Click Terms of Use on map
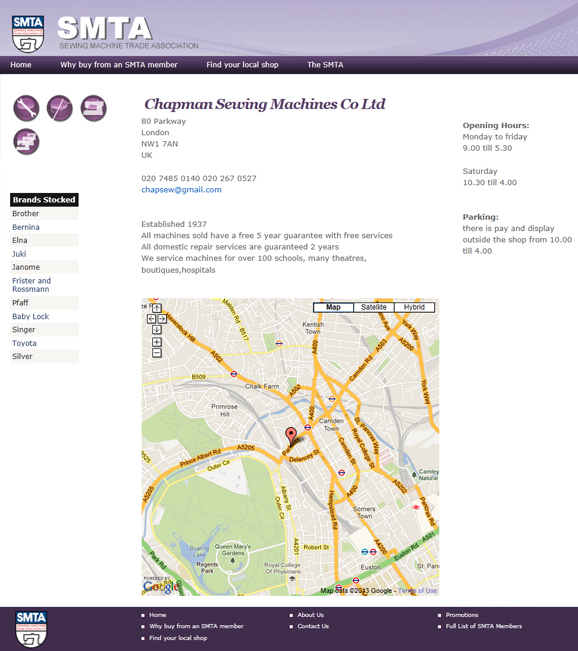The height and width of the screenshot is (651, 578). [x=417, y=590]
